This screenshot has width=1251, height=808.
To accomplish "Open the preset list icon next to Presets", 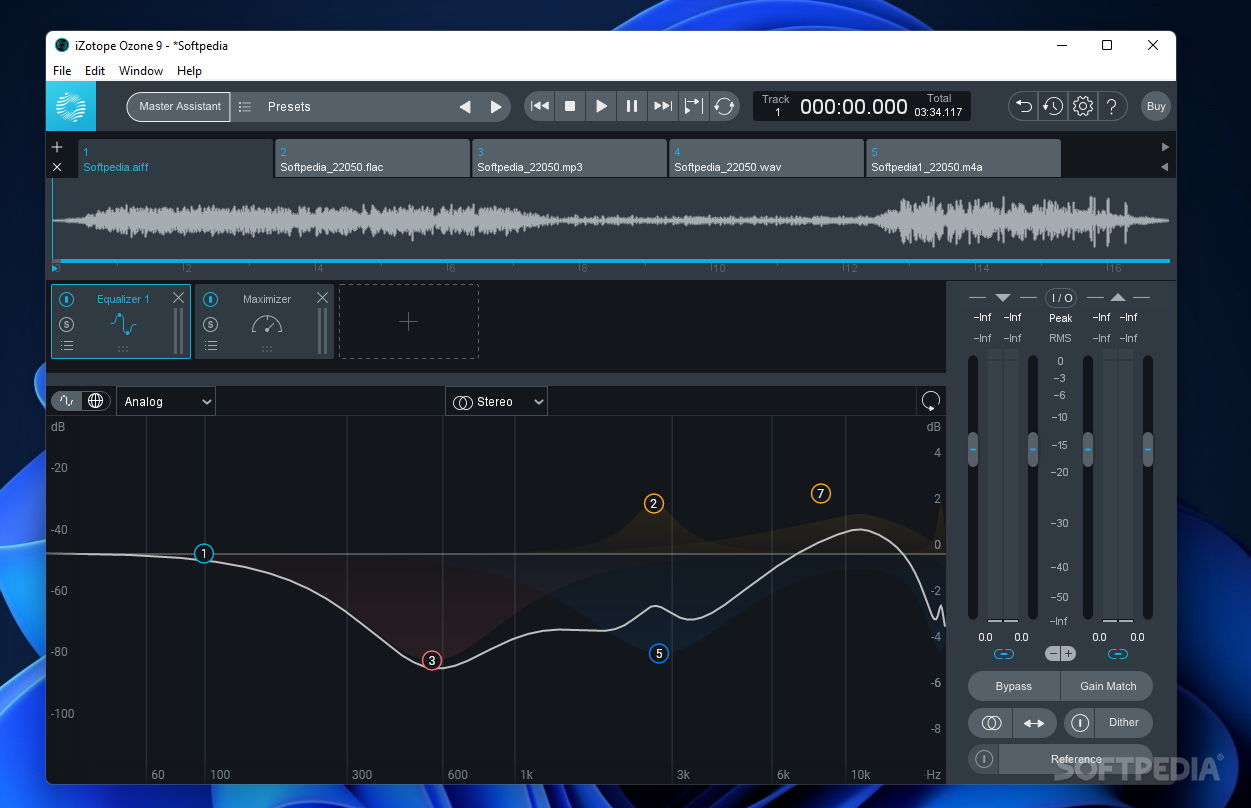I will tap(245, 107).
